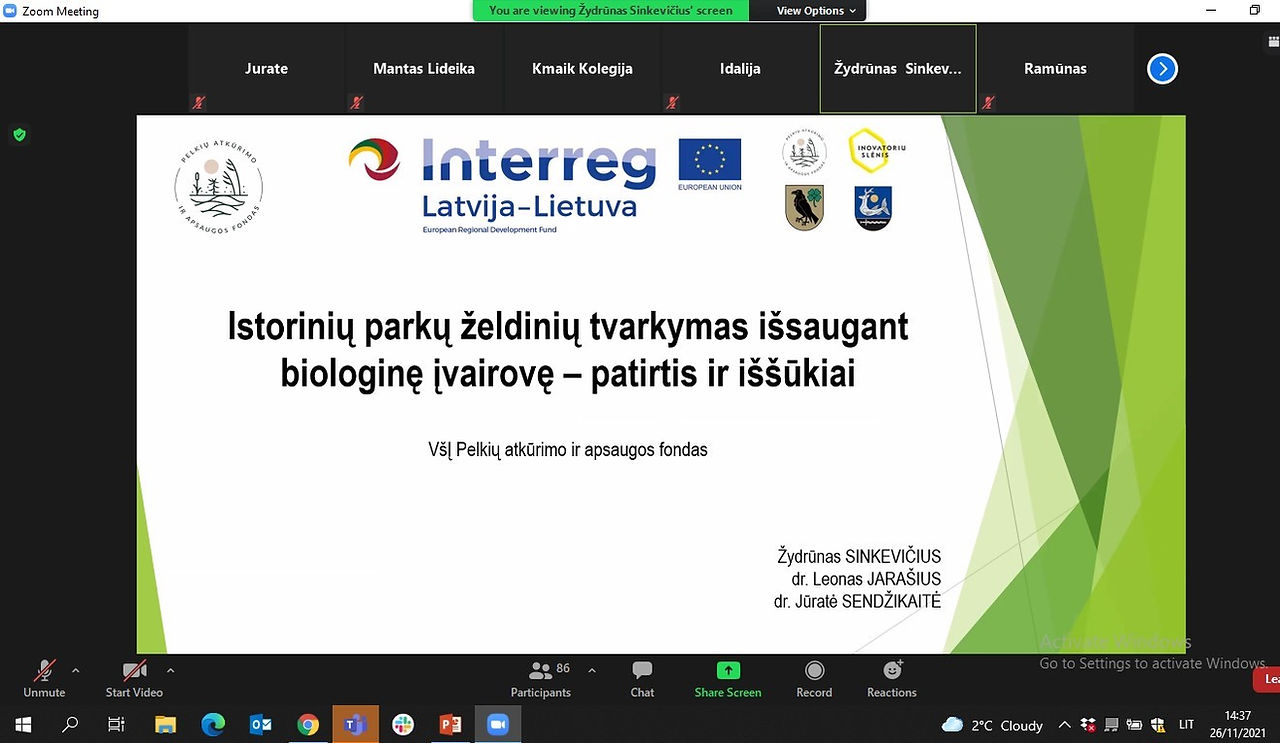Click the muted mic icon on Jurate's tile
The image size is (1280, 743).
click(x=199, y=102)
